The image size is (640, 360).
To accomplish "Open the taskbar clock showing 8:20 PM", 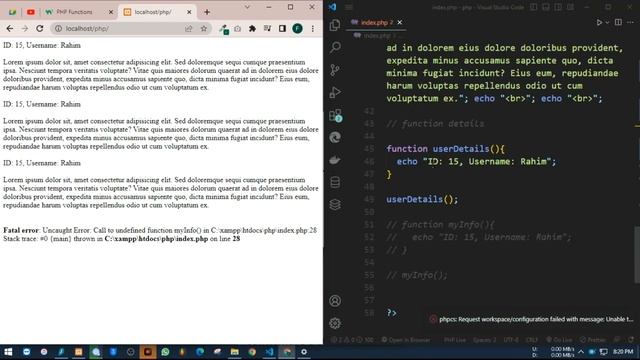I will point(623,351).
